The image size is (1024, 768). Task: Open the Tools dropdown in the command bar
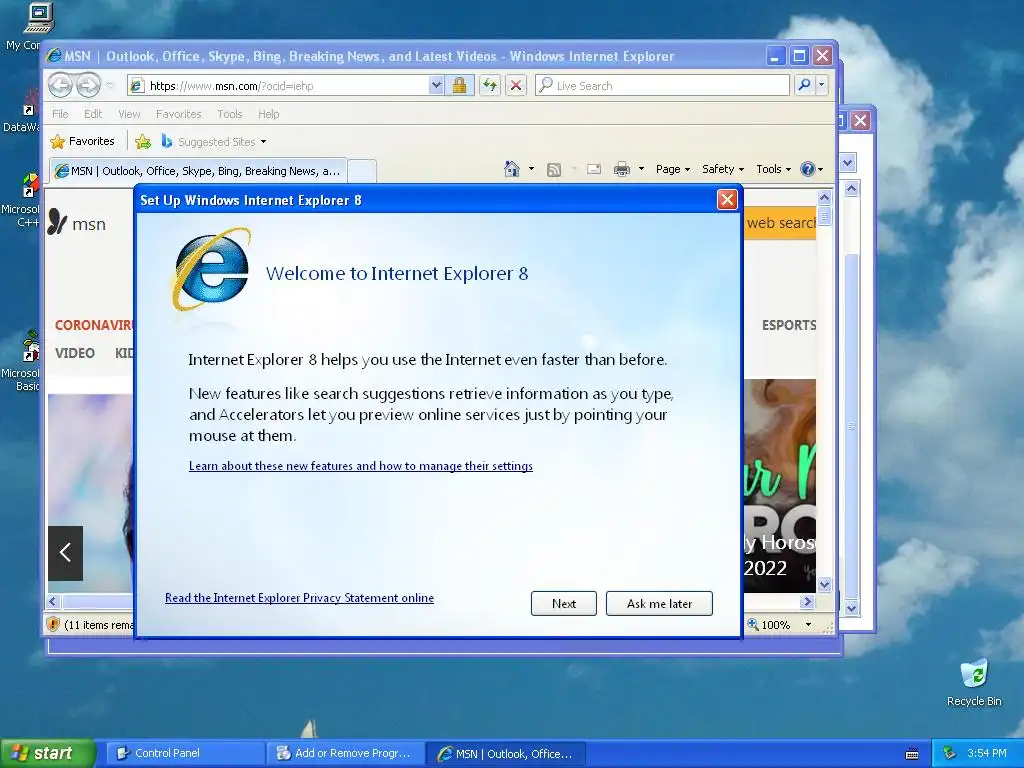click(773, 169)
